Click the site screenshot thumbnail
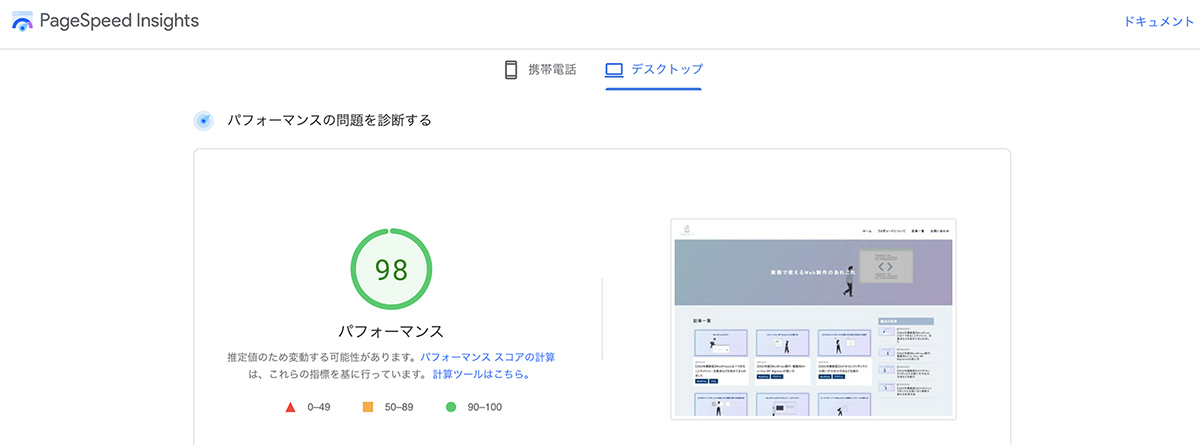 813,319
